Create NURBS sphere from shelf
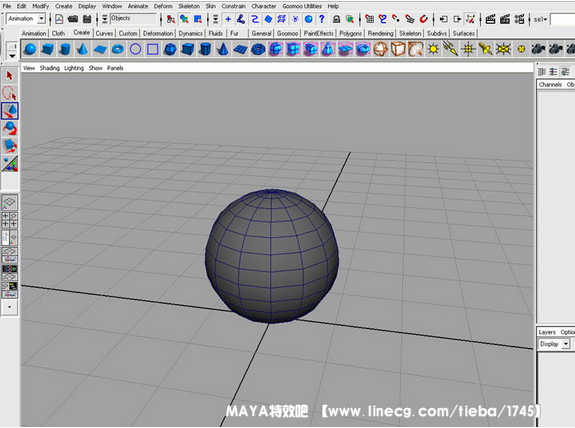Image resolution: width=575 pixels, height=428 pixels. point(30,49)
